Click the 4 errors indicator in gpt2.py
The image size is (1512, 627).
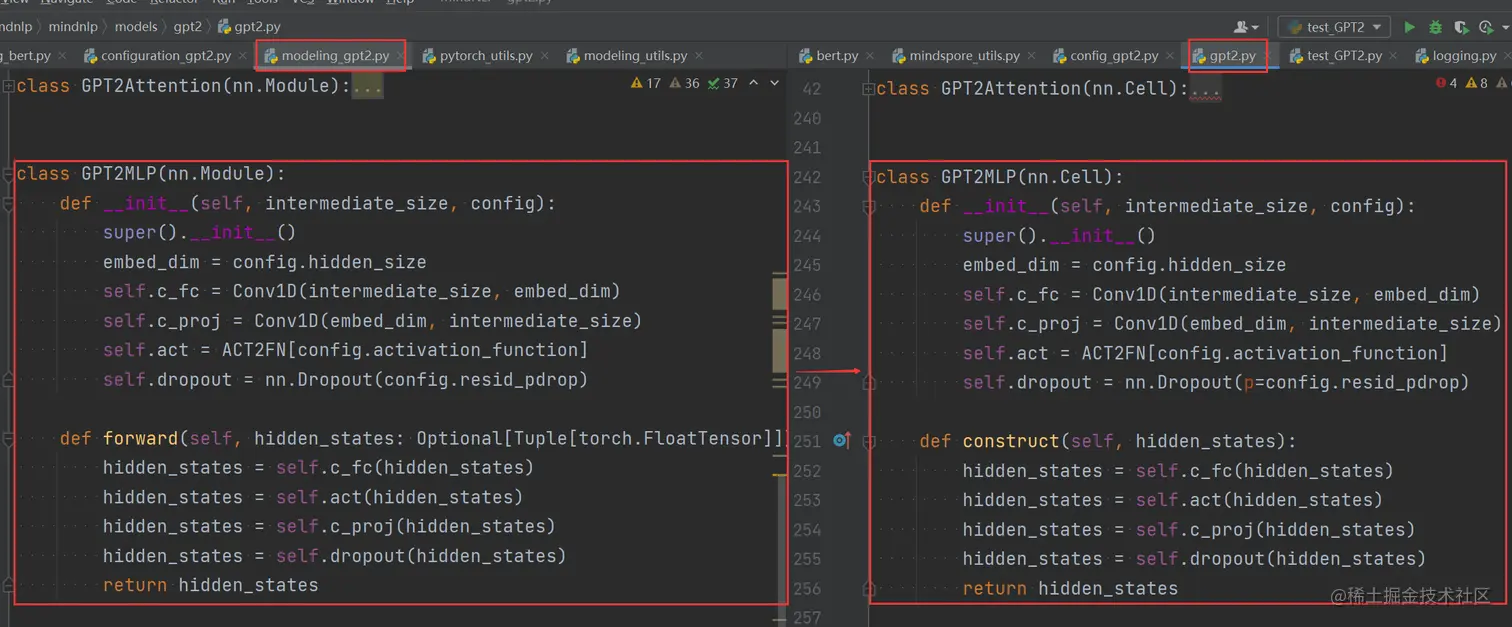1446,83
